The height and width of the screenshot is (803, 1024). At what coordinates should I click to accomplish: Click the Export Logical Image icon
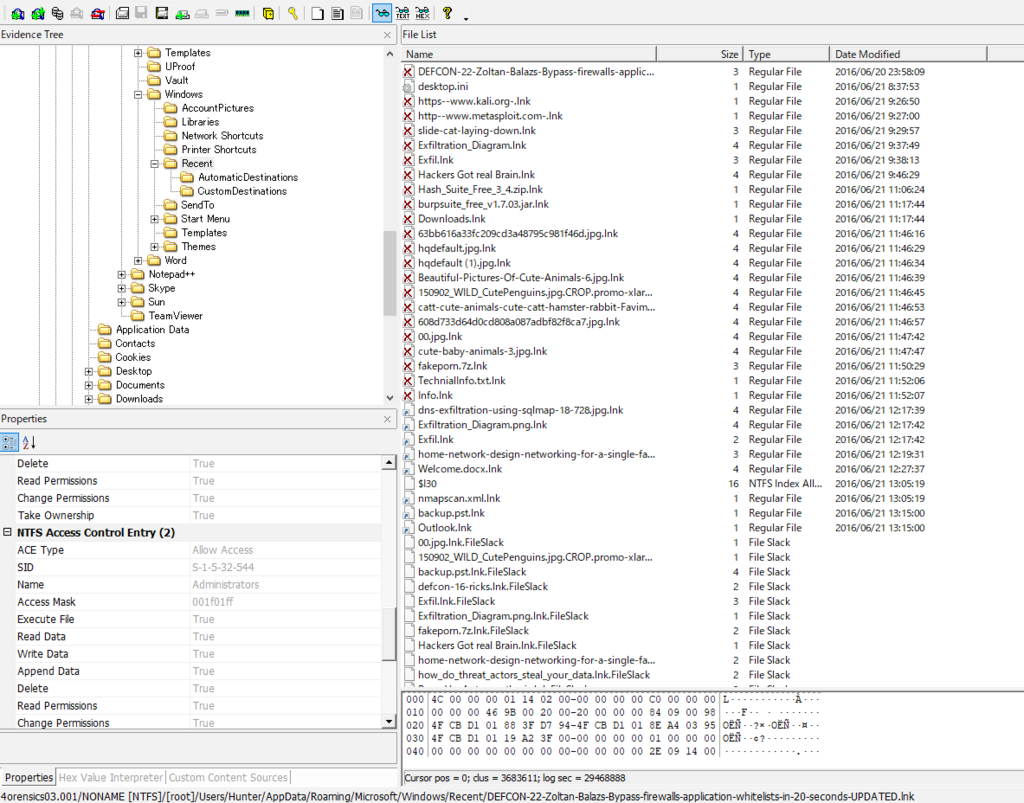point(162,13)
